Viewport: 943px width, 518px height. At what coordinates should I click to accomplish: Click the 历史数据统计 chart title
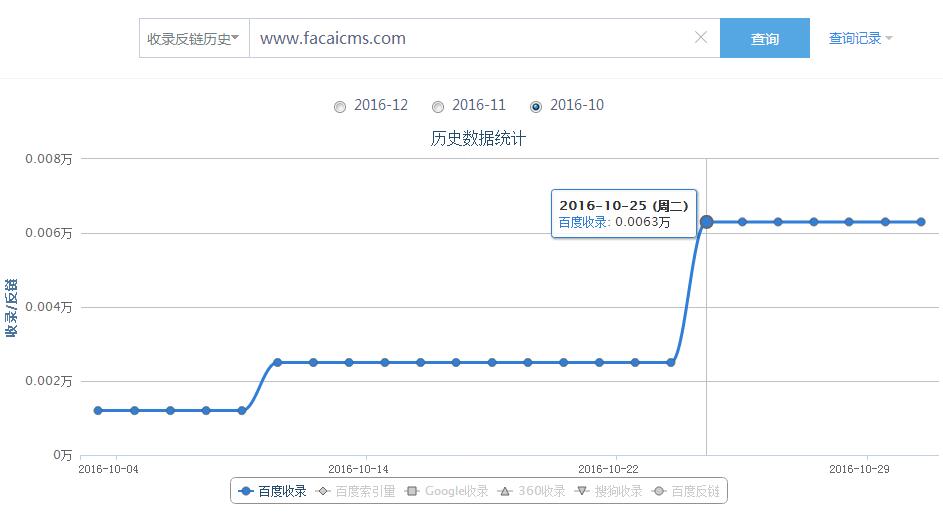[x=478, y=139]
